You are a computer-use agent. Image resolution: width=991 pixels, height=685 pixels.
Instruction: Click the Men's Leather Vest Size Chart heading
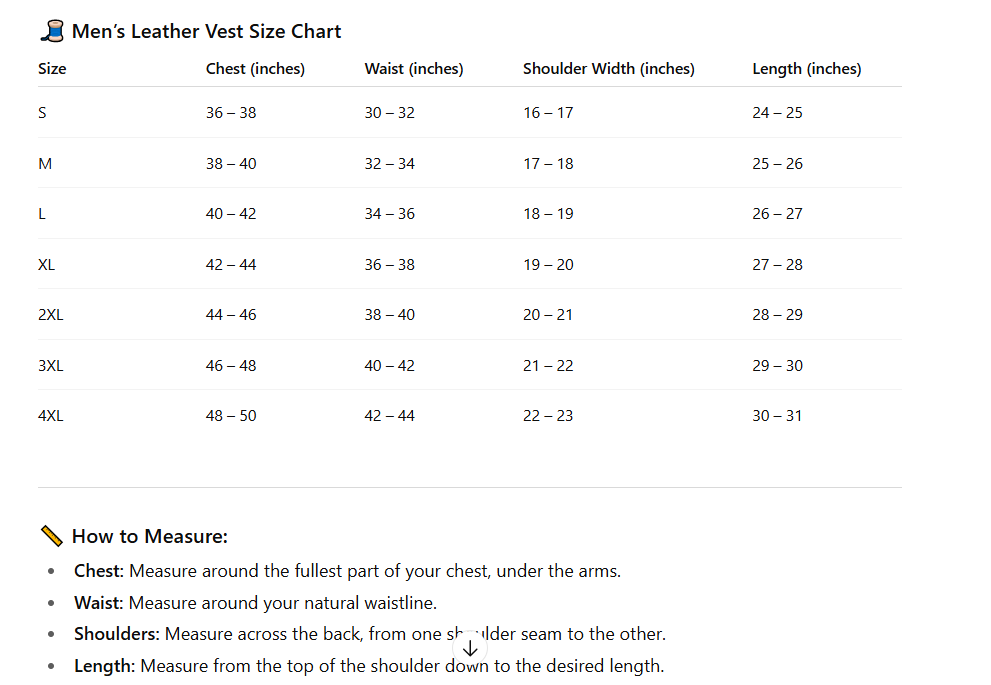coord(206,32)
